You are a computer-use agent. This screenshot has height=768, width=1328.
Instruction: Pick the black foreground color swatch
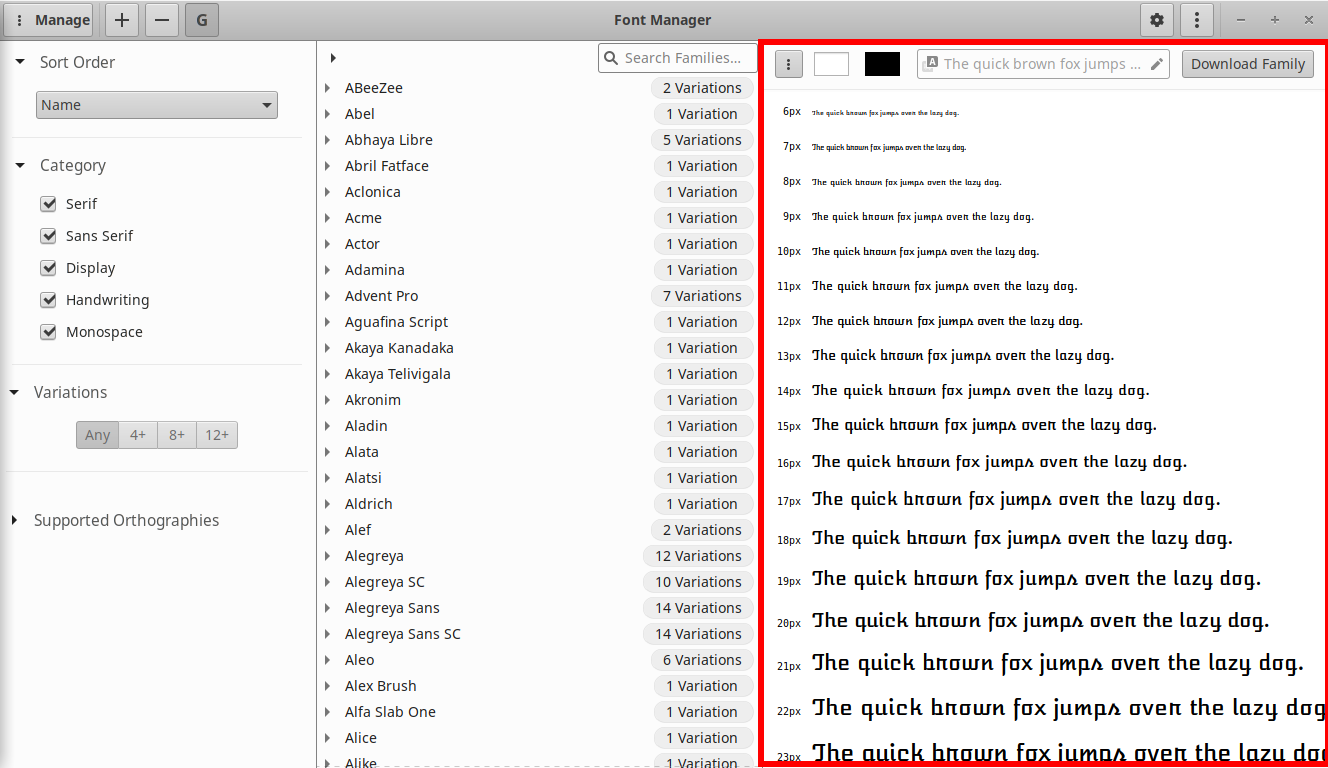[x=882, y=64]
